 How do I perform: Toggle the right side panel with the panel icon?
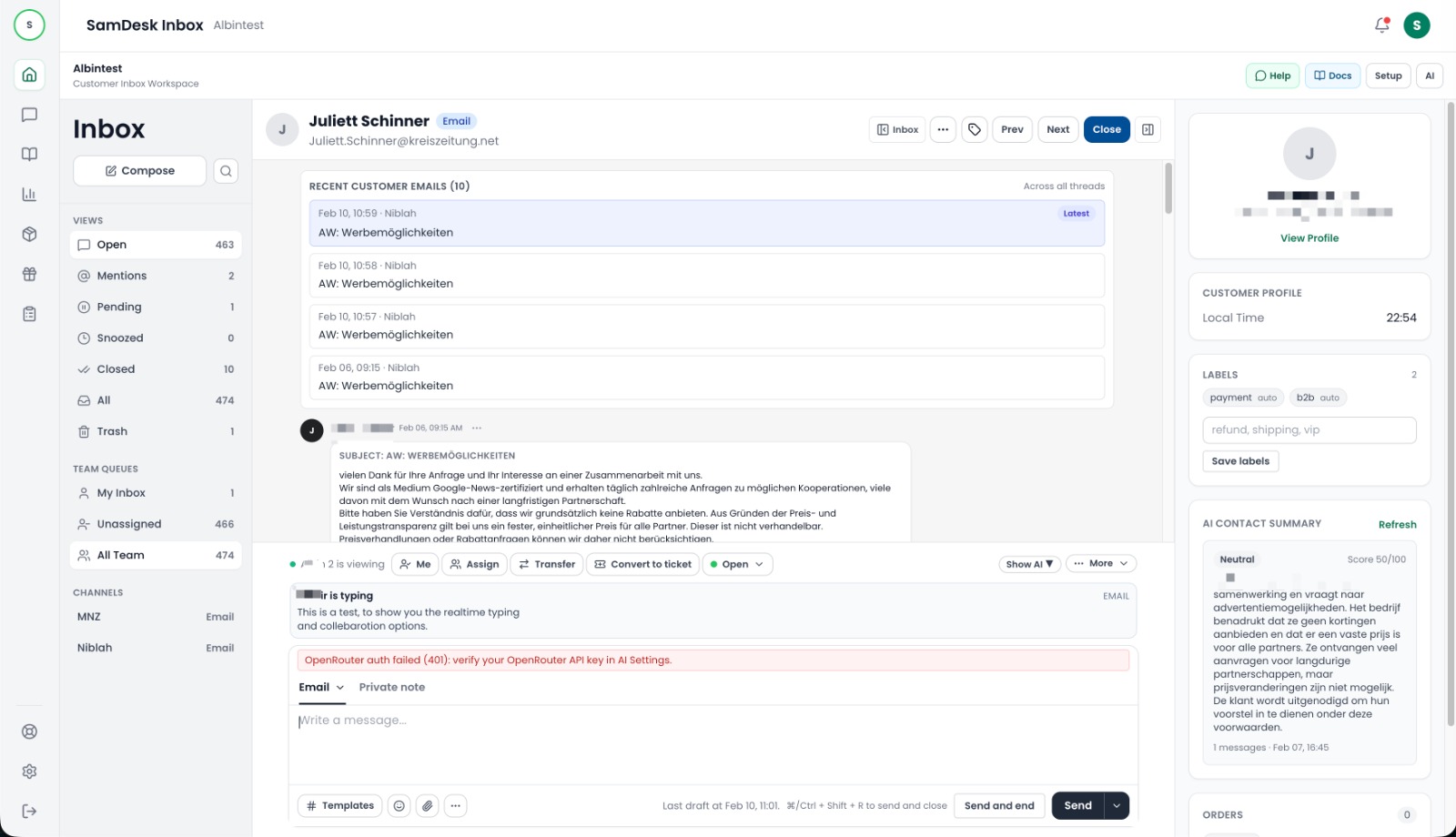click(x=1148, y=129)
